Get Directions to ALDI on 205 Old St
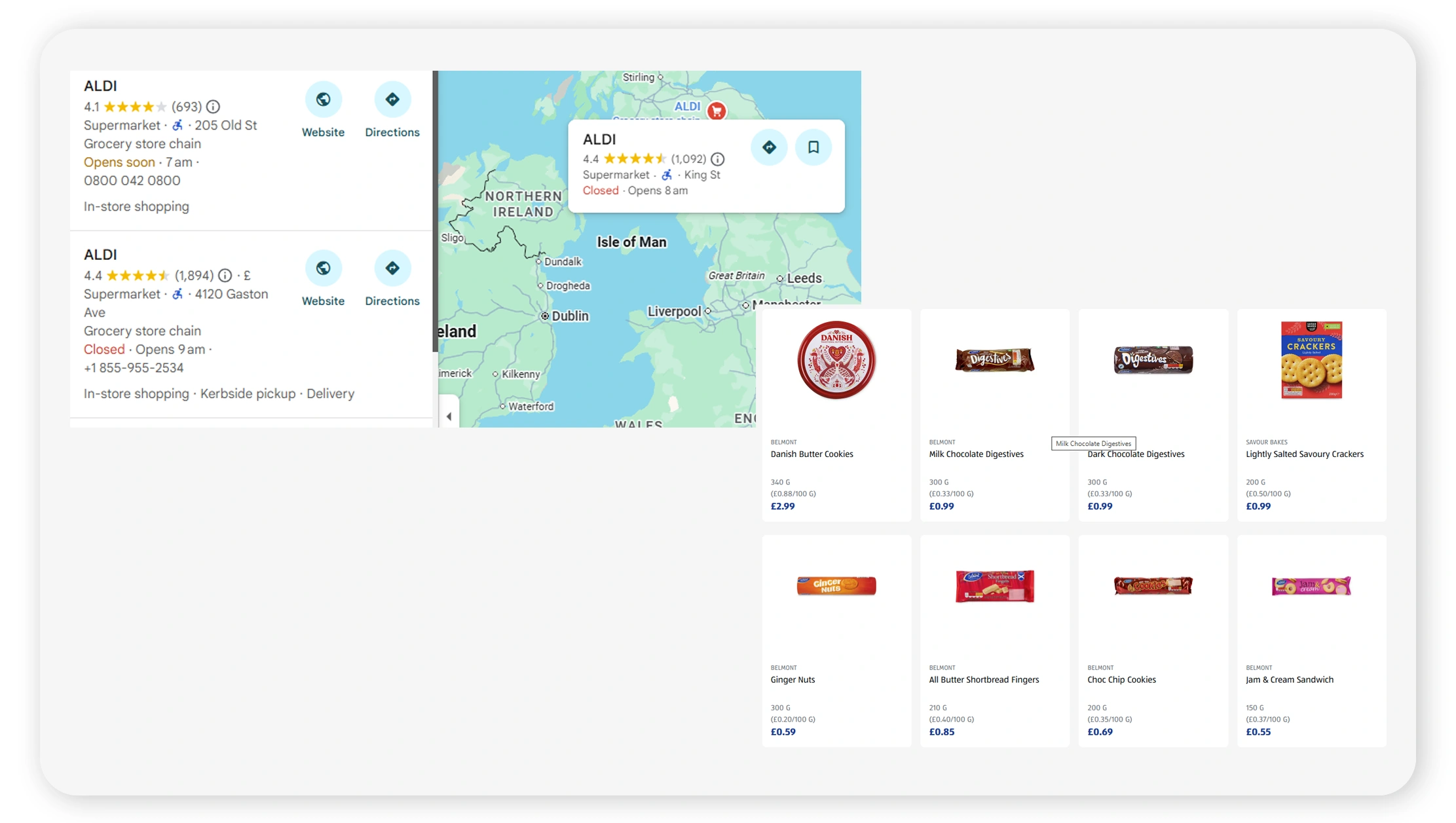 [x=392, y=98]
